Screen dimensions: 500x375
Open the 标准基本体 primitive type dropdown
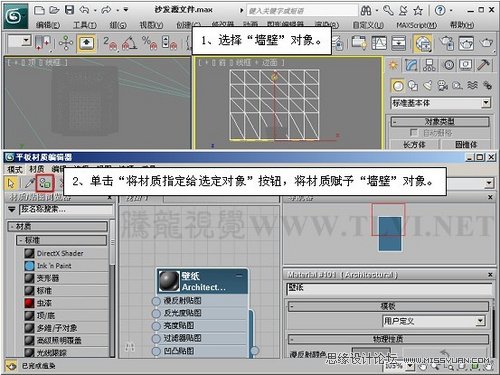(486, 103)
